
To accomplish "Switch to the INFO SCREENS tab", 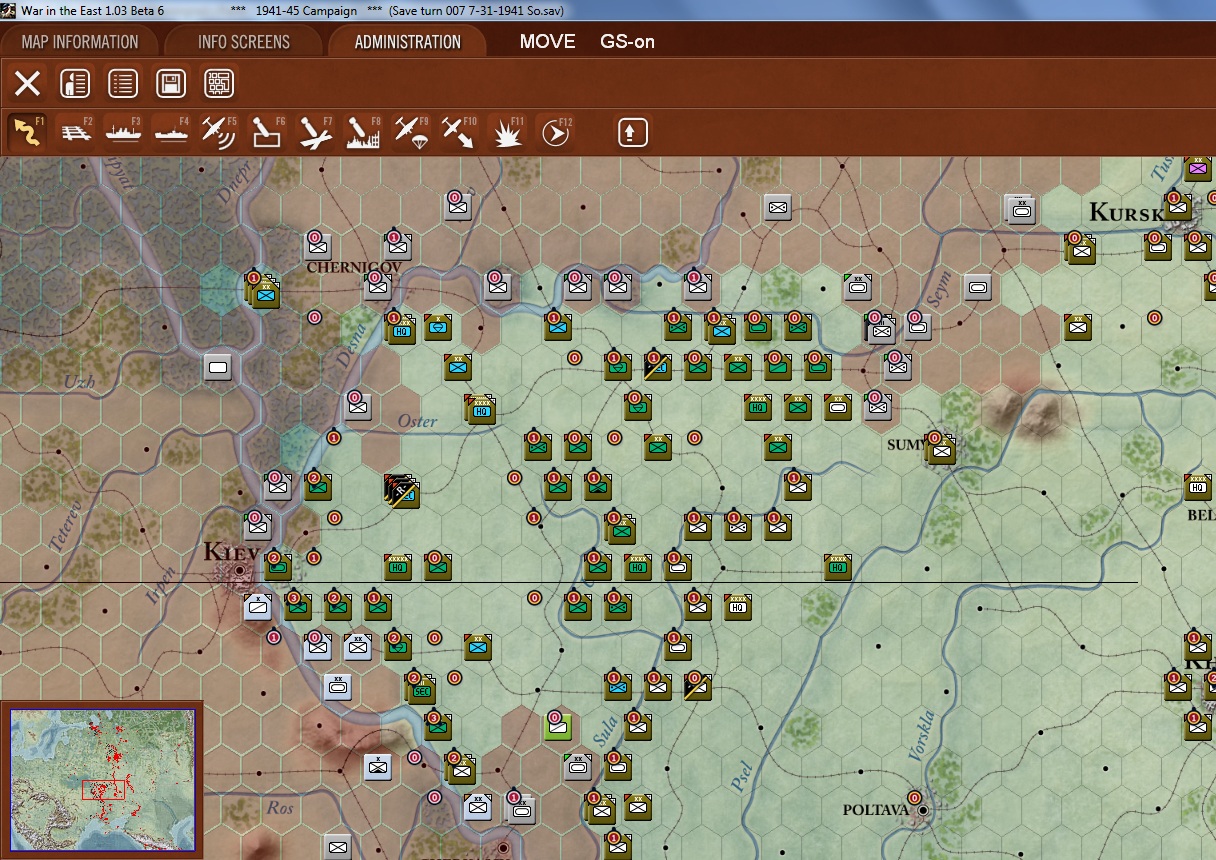I will click(x=244, y=42).
